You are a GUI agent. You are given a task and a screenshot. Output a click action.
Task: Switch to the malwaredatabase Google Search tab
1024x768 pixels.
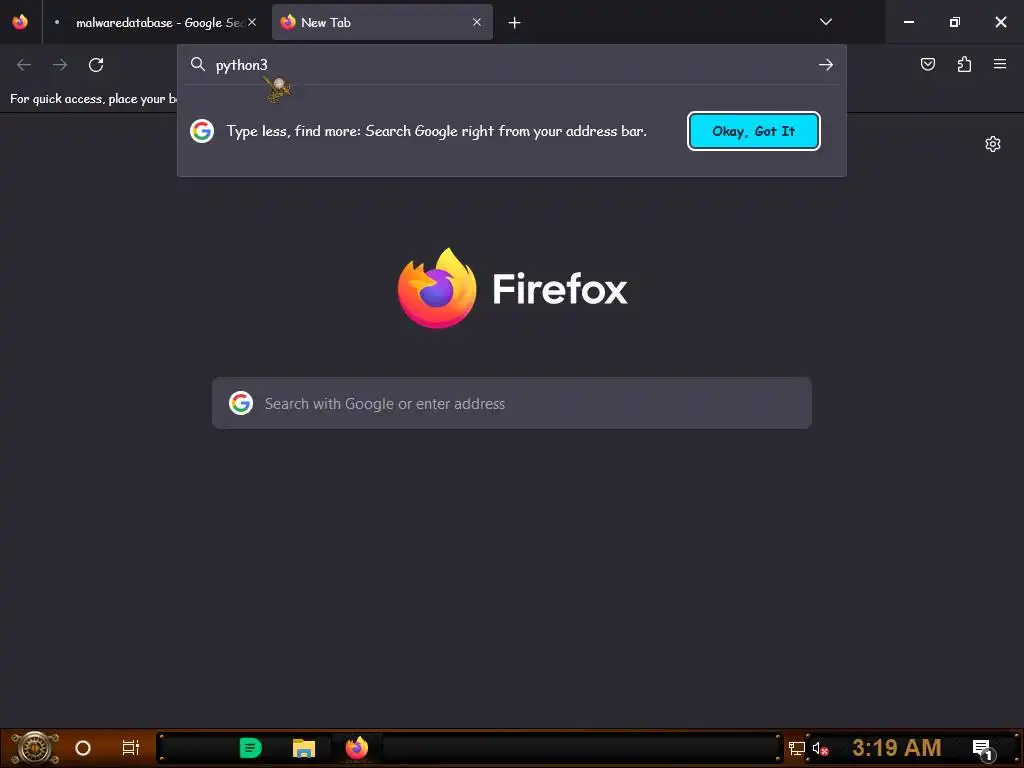tap(153, 22)
